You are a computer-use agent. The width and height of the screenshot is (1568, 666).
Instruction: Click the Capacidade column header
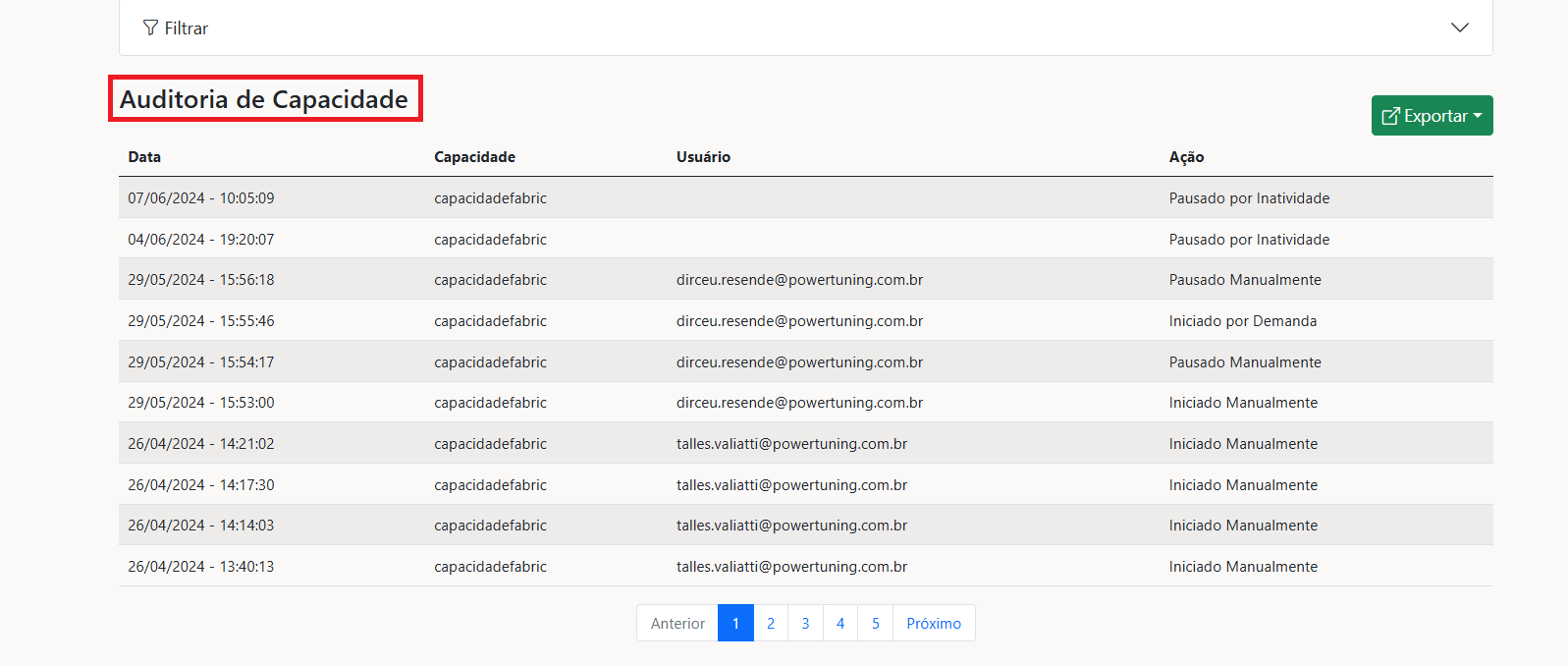pos(474,157)
